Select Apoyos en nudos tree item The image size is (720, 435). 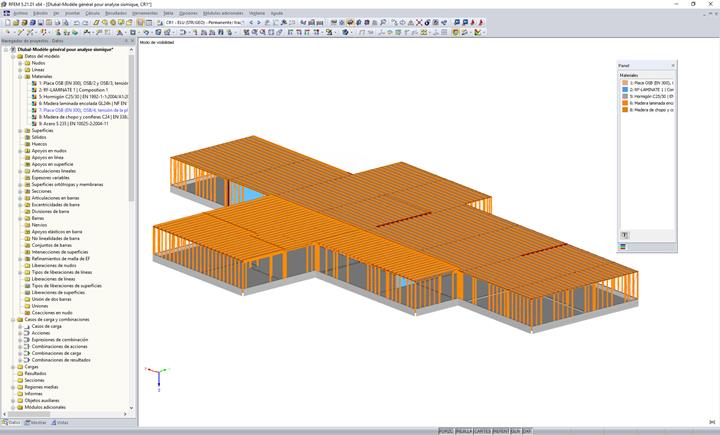(x=49, y=151)
